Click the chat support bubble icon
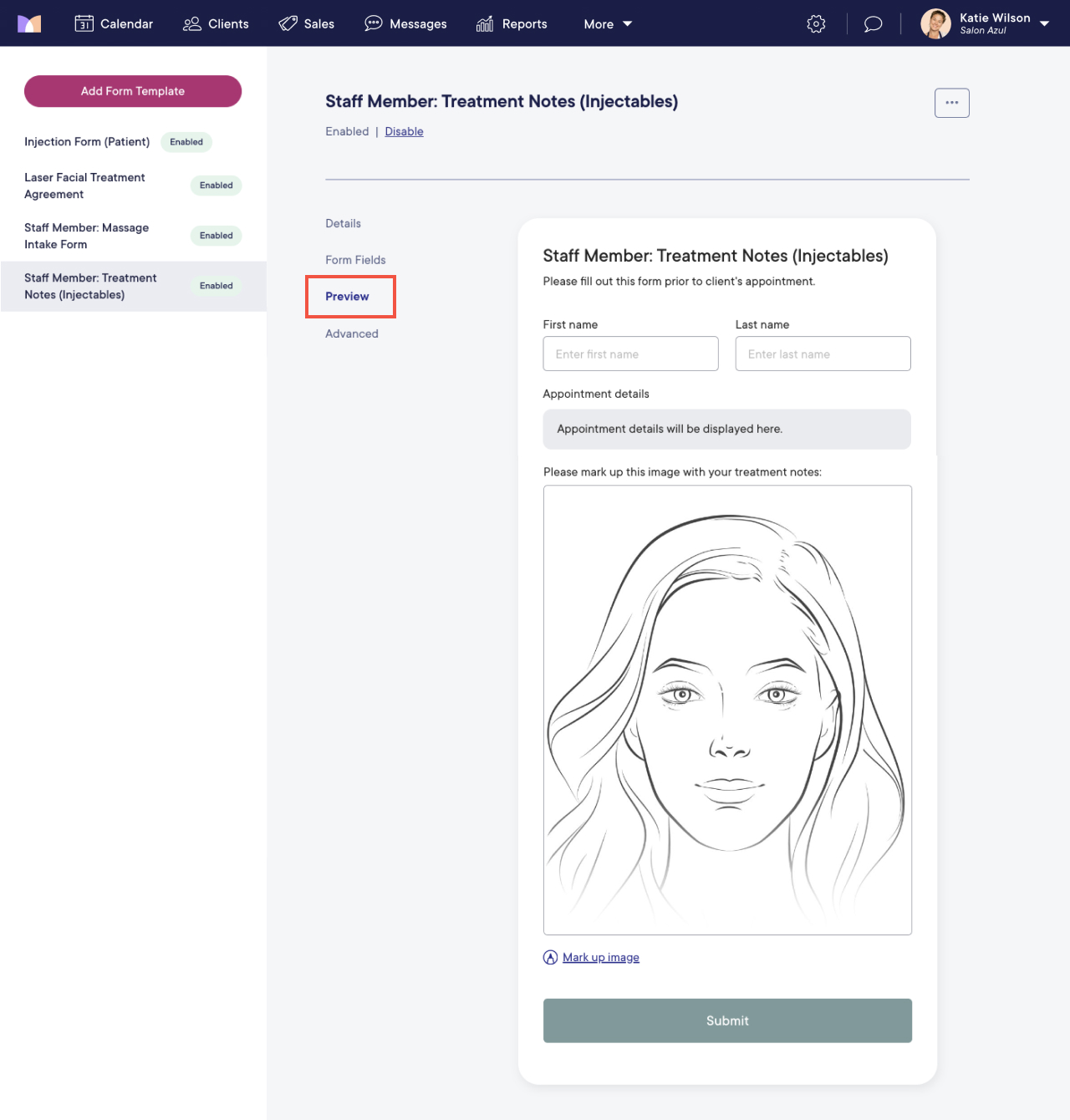This screenshot has height=1120, width=1070. [873, 23]
